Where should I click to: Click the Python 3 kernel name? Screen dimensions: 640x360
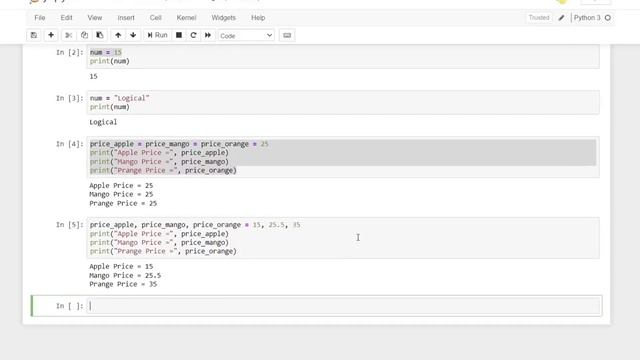587,18
